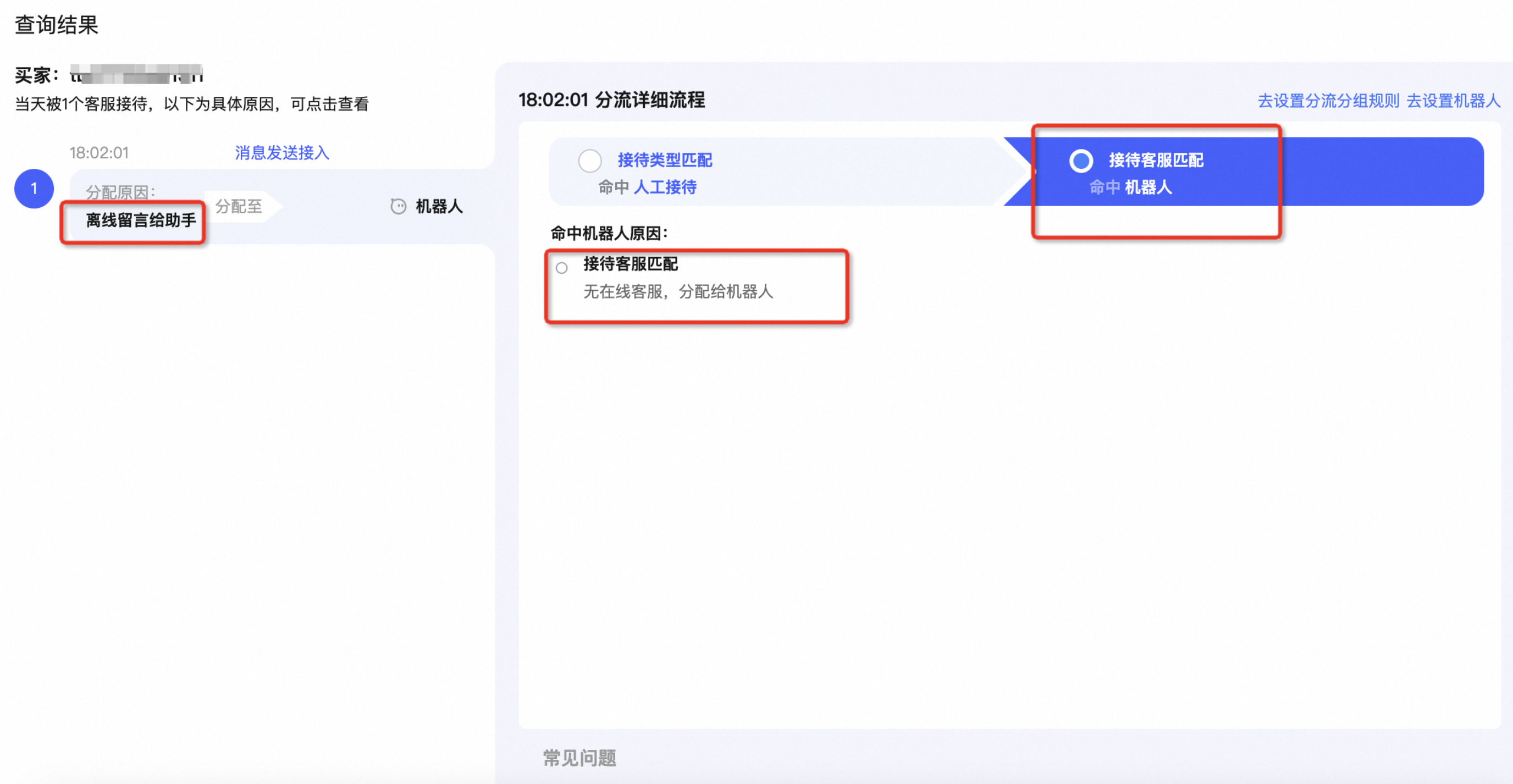Click the blurred buyer name next to 买家

pos(136,75)
